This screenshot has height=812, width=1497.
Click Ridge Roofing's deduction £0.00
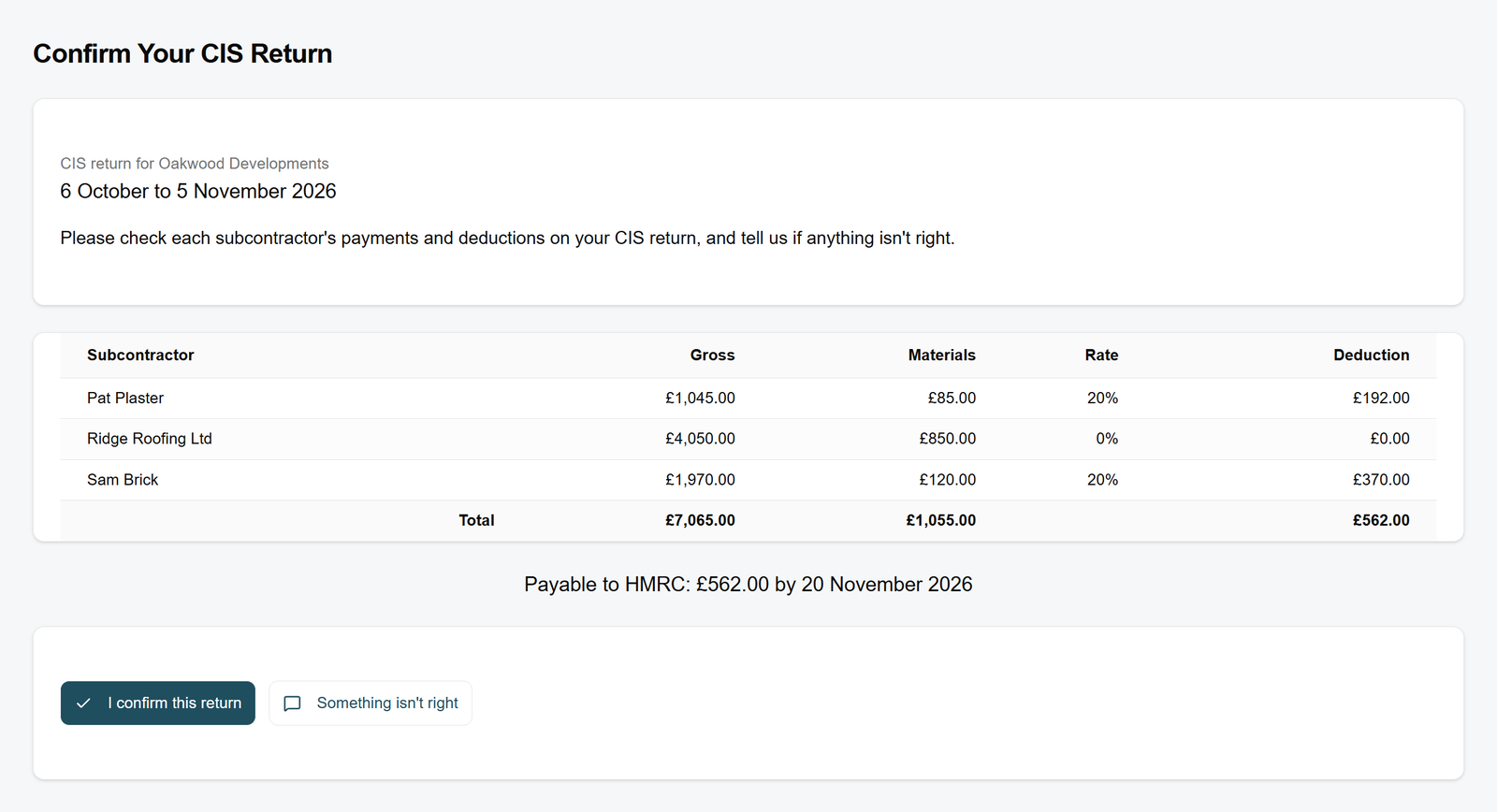click(1389, 439)
